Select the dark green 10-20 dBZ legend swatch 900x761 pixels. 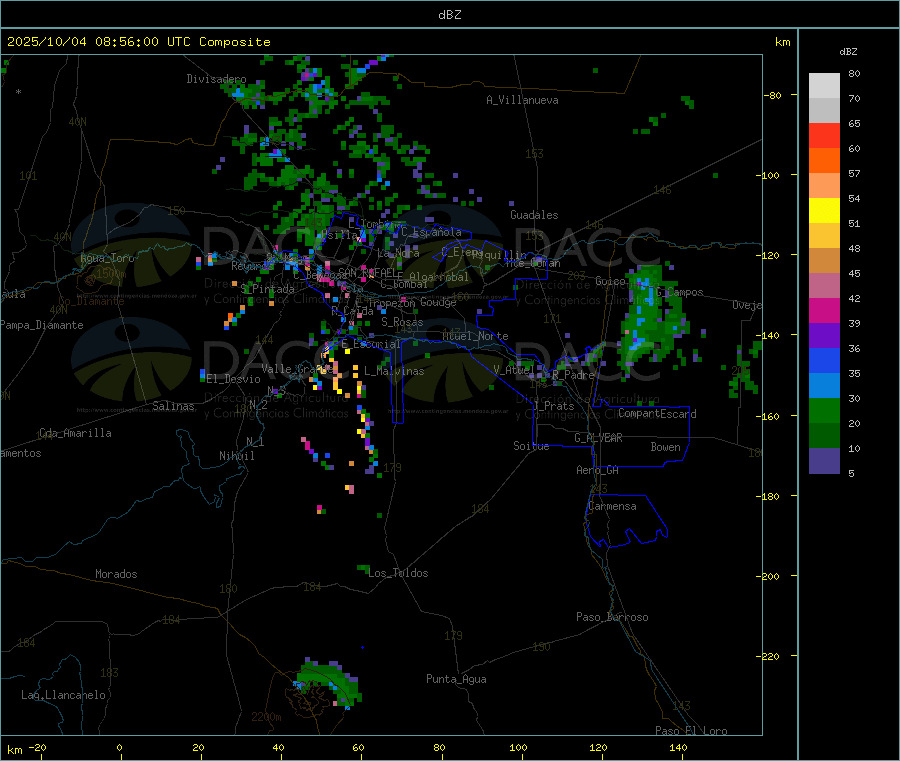[824, 436]
